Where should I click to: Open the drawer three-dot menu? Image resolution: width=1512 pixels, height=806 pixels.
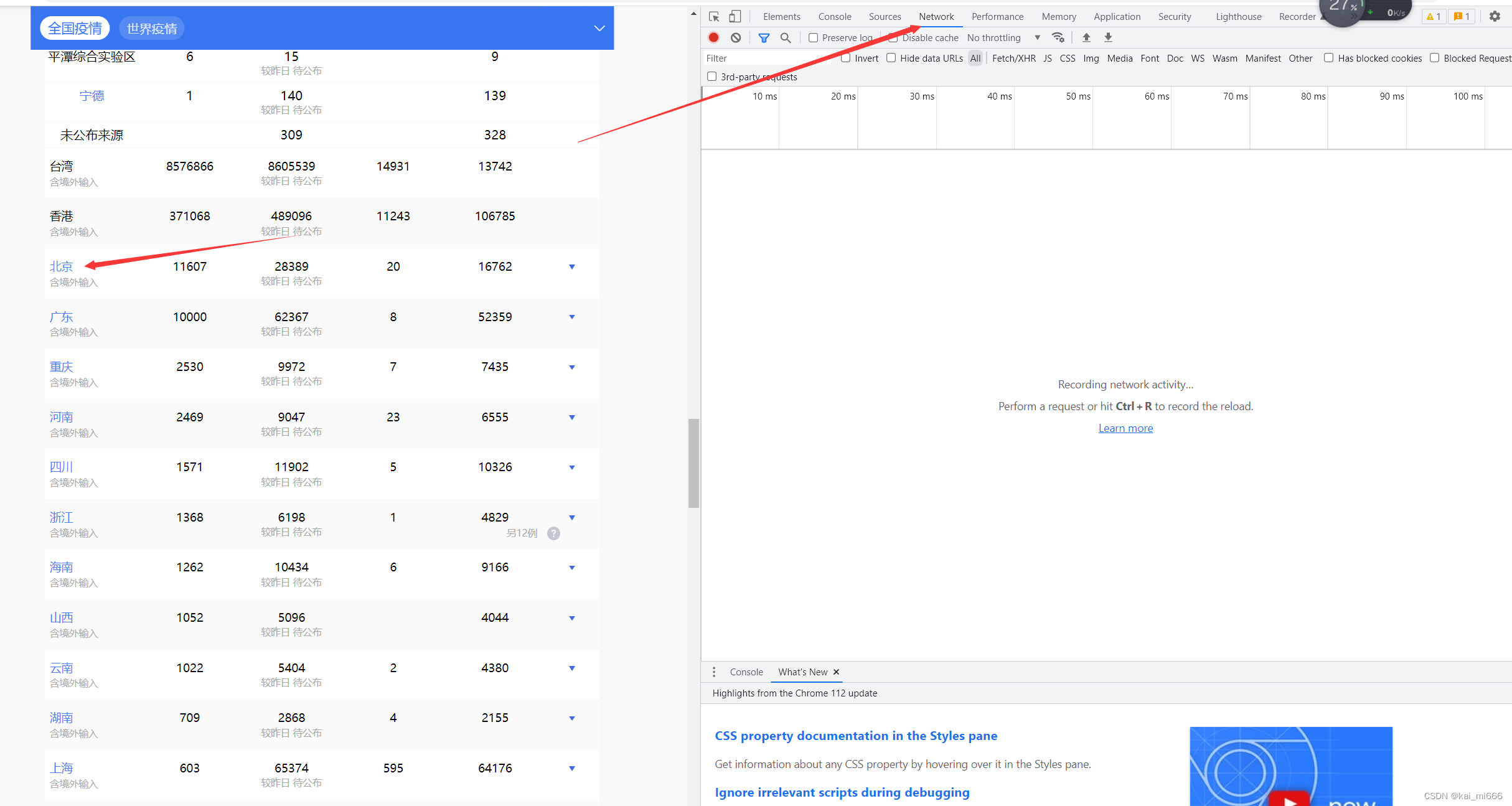coord(714,672)
